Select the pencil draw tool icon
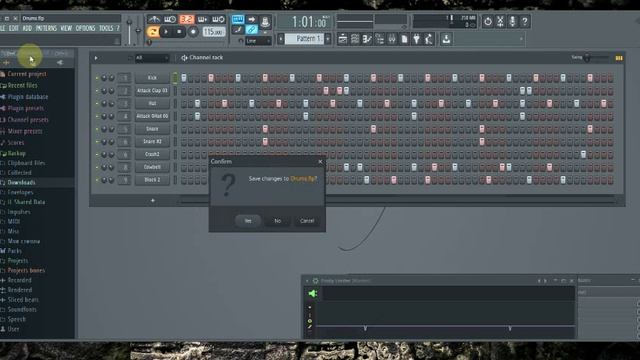Viewport: 640px width, 360px height. [x=238, y=30]
